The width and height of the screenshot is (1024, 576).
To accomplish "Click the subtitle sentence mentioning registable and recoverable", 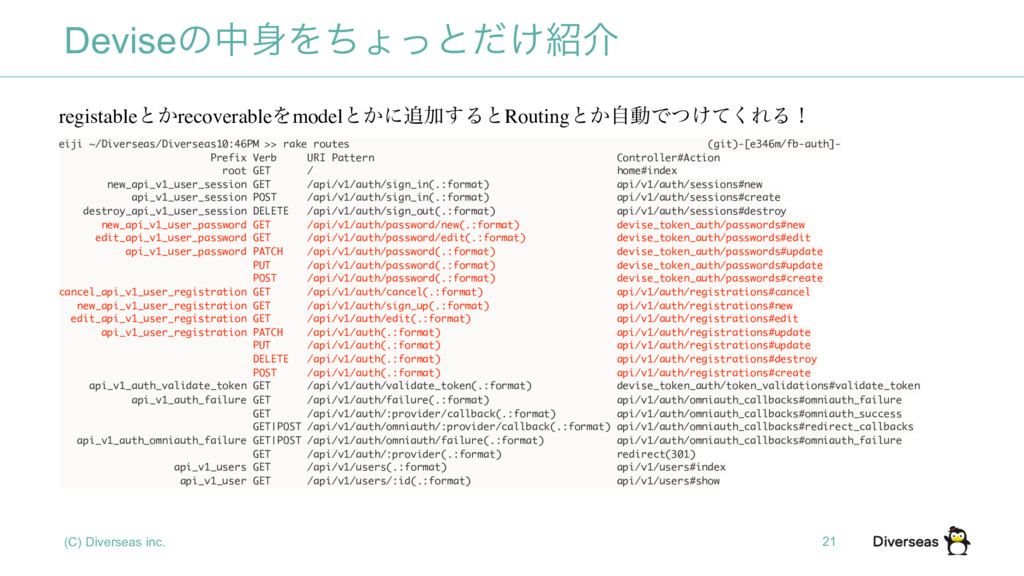I will click(x=434, y=116).
